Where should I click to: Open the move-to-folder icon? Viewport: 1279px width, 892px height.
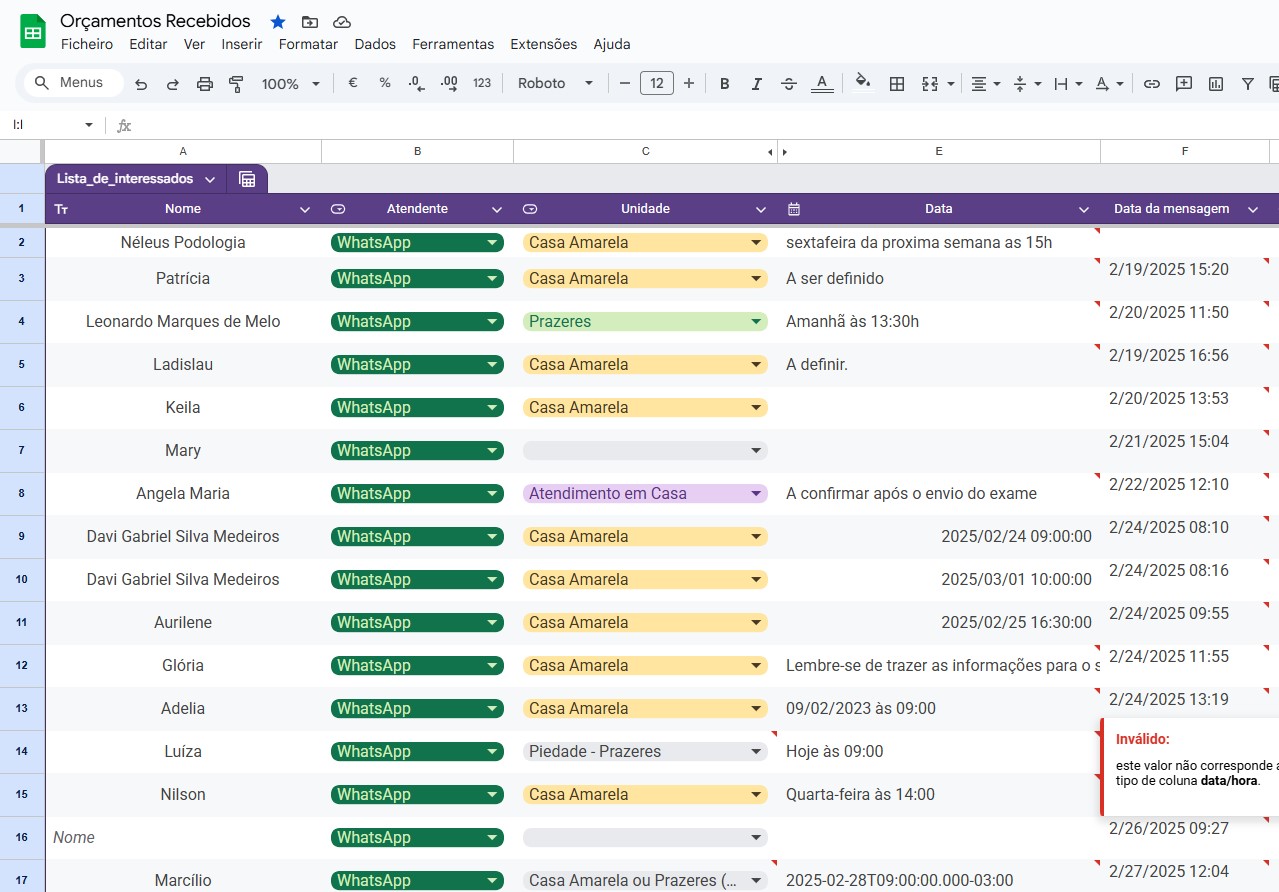310,22
